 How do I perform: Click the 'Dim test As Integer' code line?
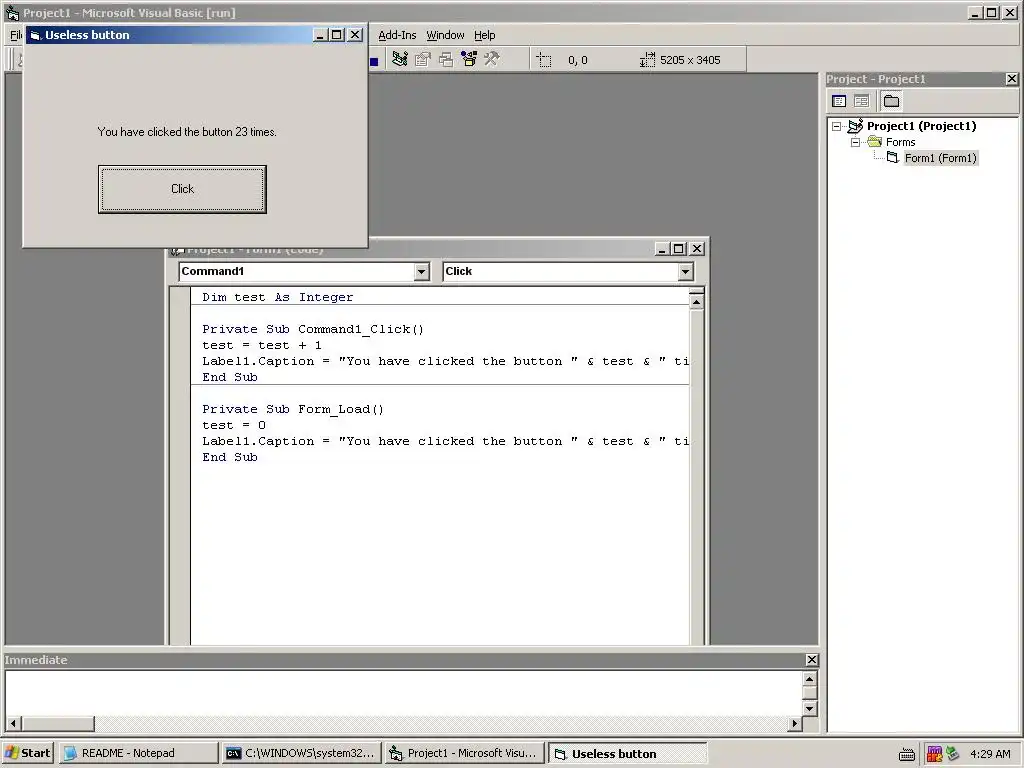point(278,297)
